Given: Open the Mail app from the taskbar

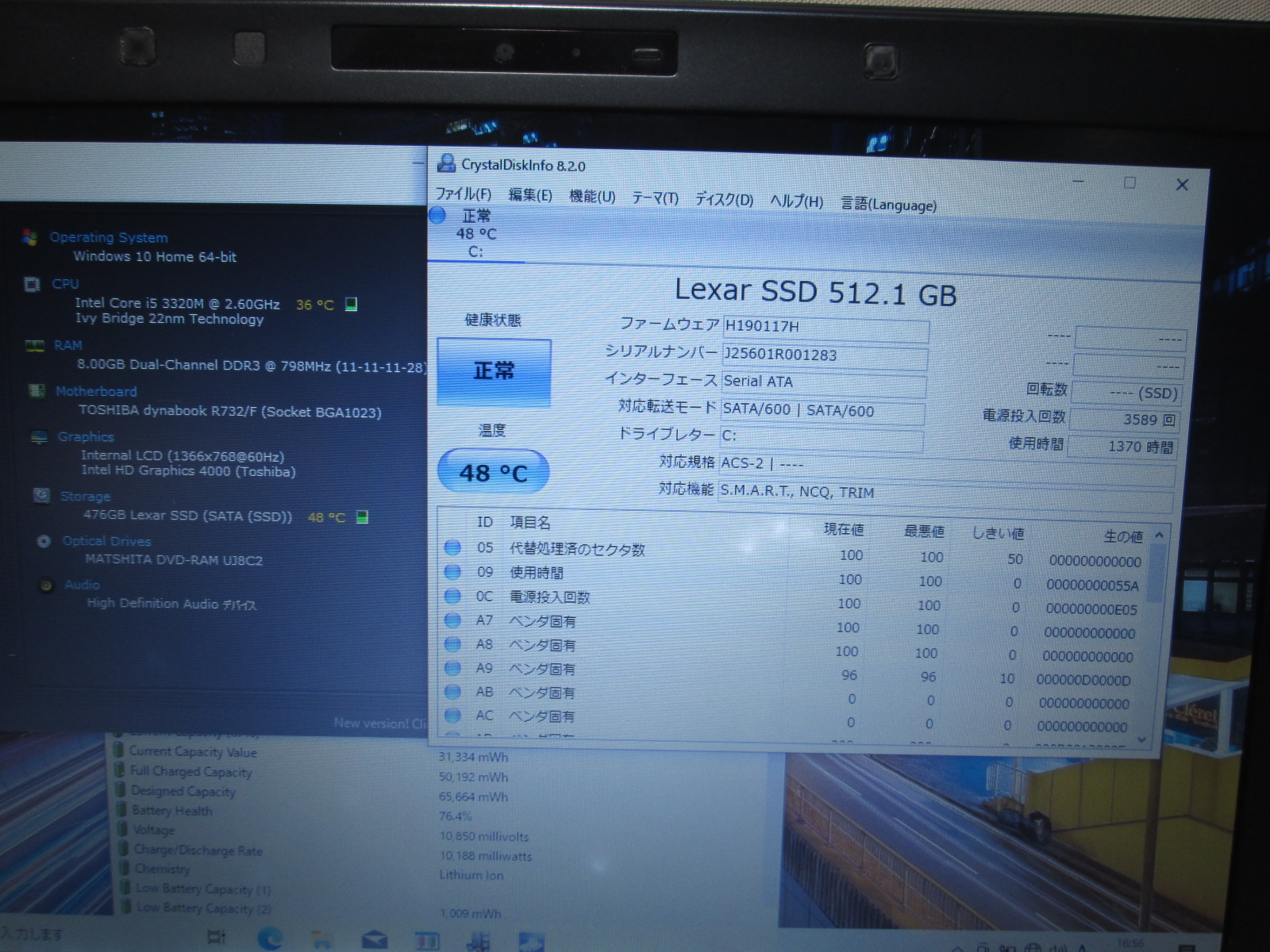Looking at the screenshot, I should (x=374, y=940).
